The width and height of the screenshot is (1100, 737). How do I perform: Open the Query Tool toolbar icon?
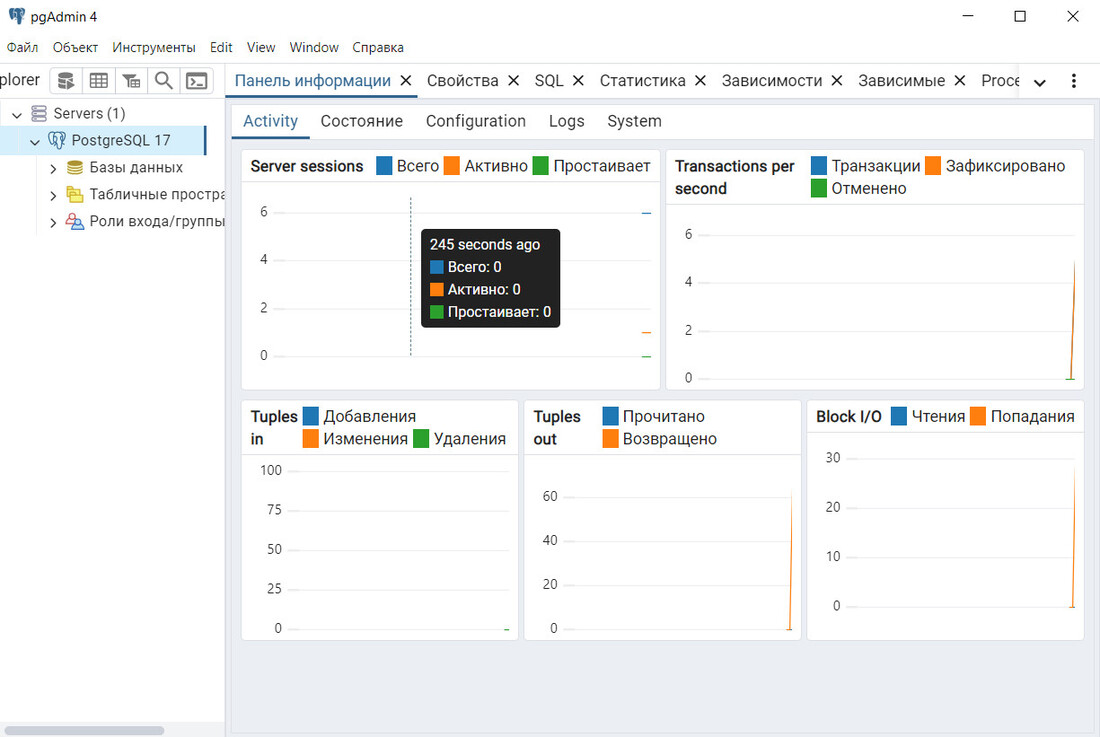click(x=66, y=81)
